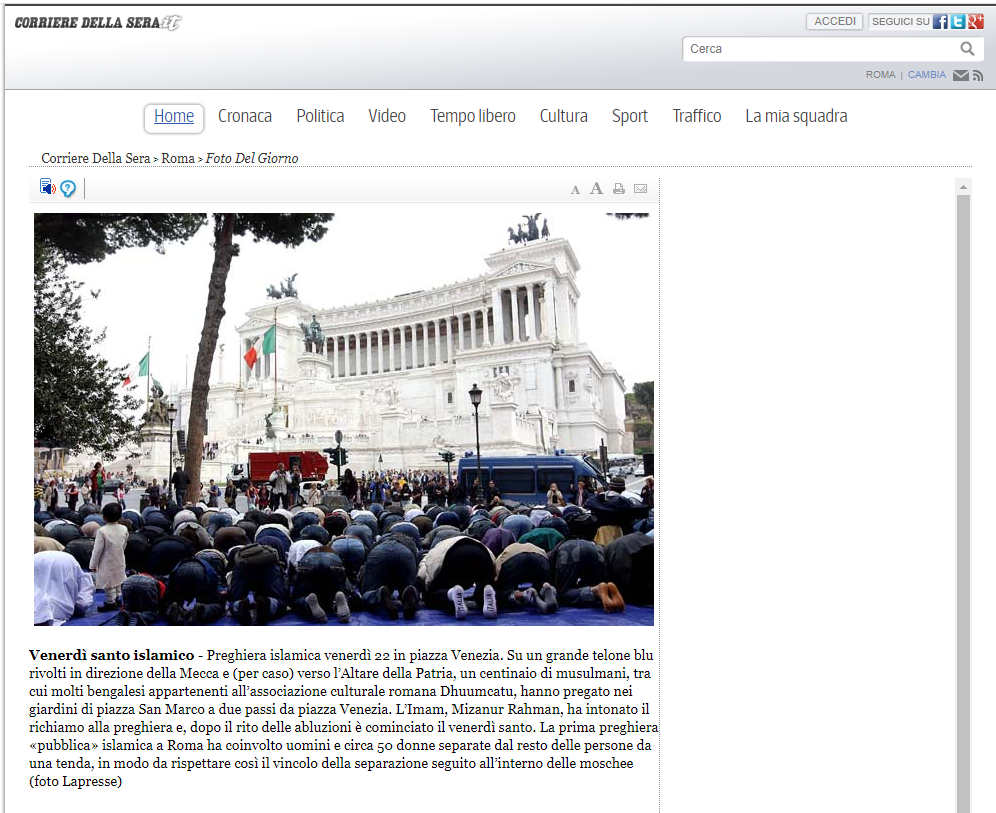Image resolution: width=996 pixels, height=813 pixels.
Task: Print the article via printer icon
Action: pyautogui.click(x=619, y=189)
